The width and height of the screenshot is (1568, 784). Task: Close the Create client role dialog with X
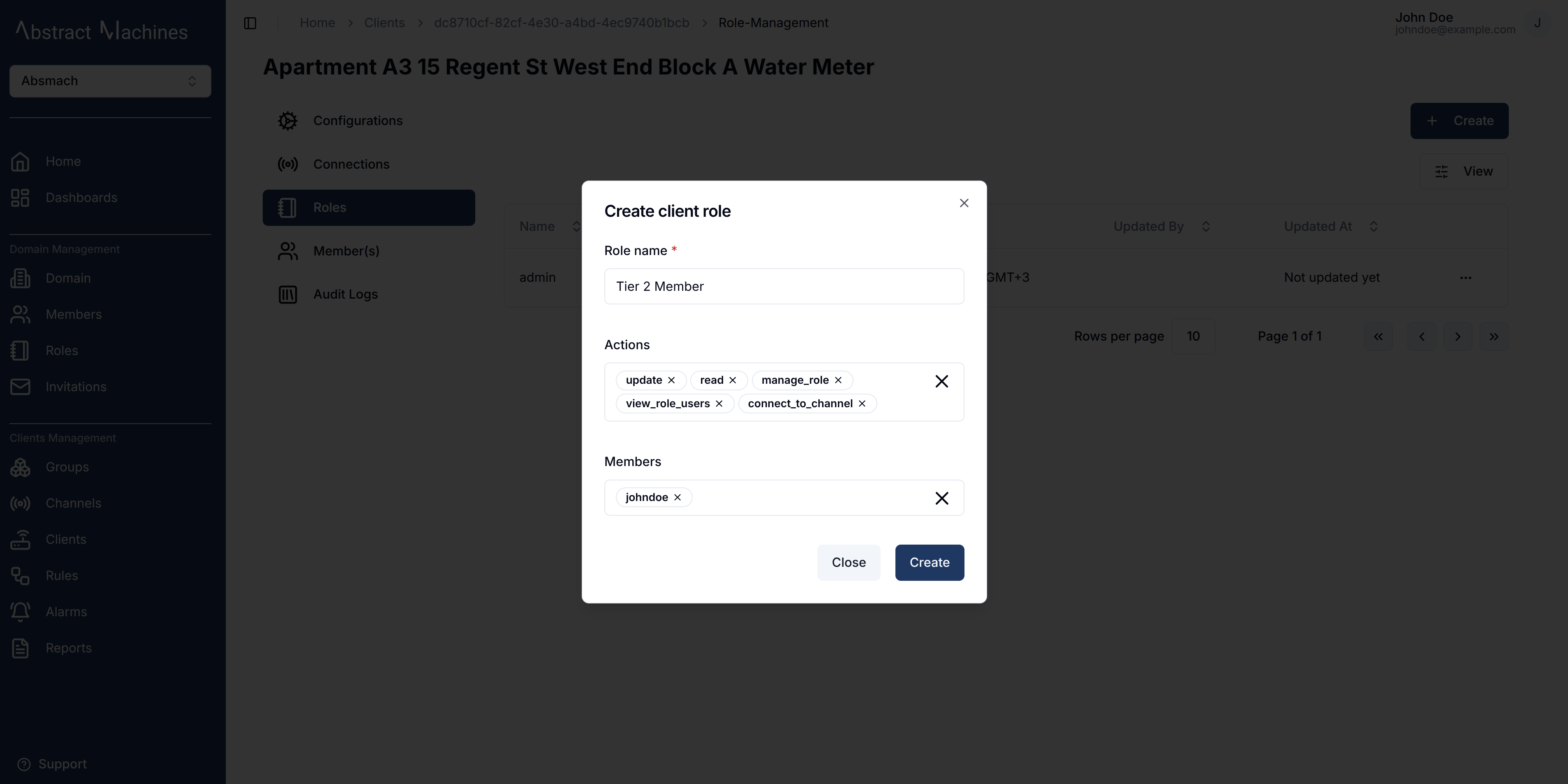964,203
